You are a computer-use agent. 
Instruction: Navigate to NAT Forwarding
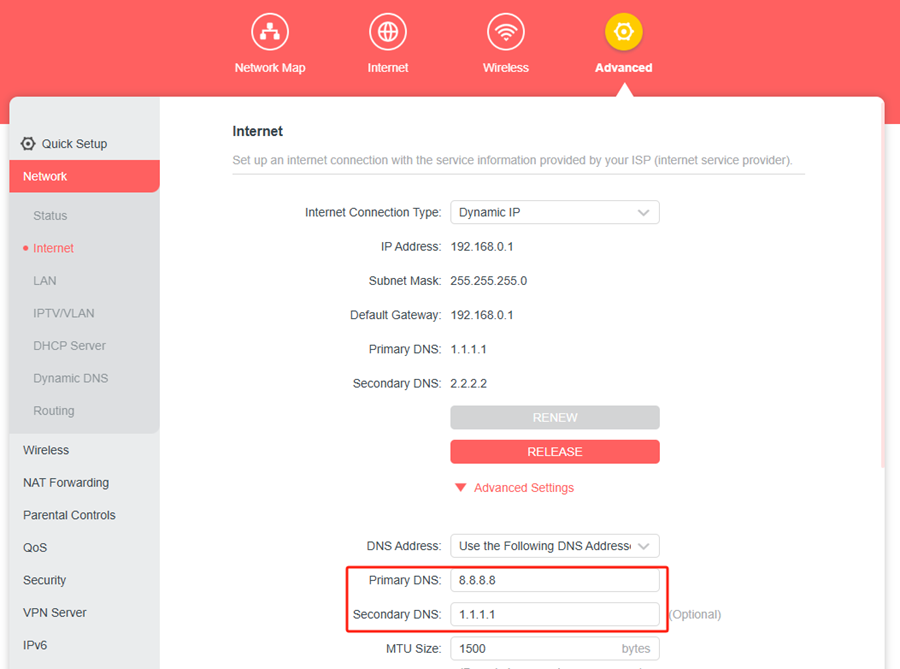66,483
